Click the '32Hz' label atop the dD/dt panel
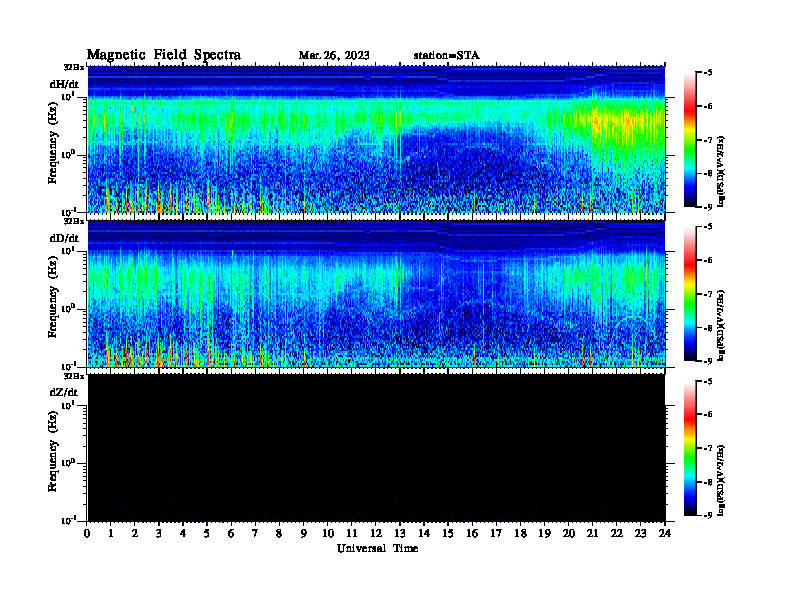Screen dimensions: 792x612 [x=74, y=221]
